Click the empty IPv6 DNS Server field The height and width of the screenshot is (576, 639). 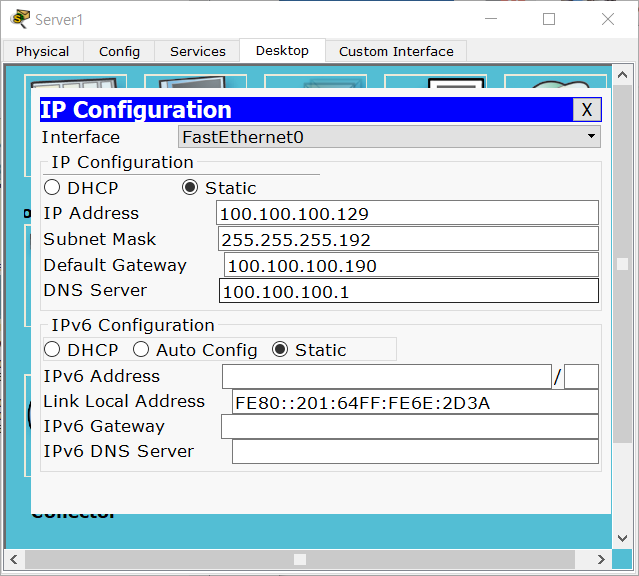coord(415,452)
